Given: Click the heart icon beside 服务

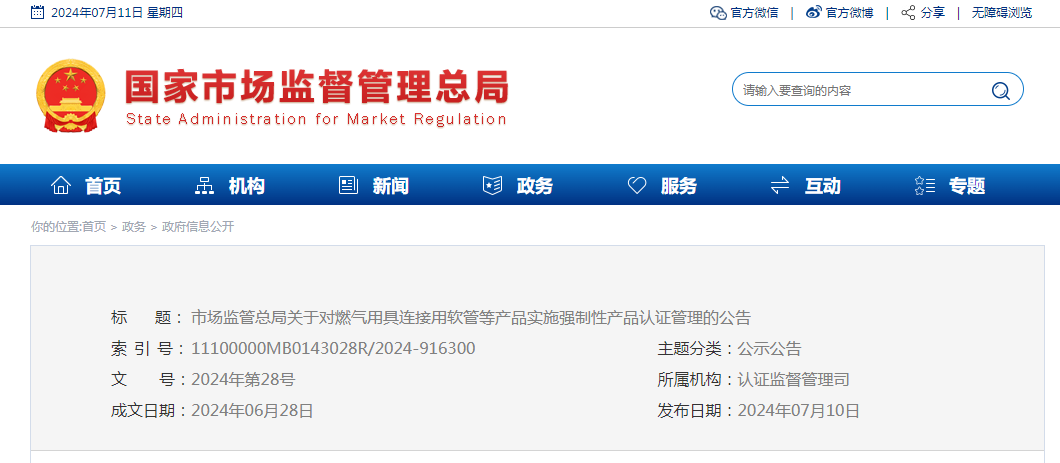Looking at the screenshot, I should point(637,185).
